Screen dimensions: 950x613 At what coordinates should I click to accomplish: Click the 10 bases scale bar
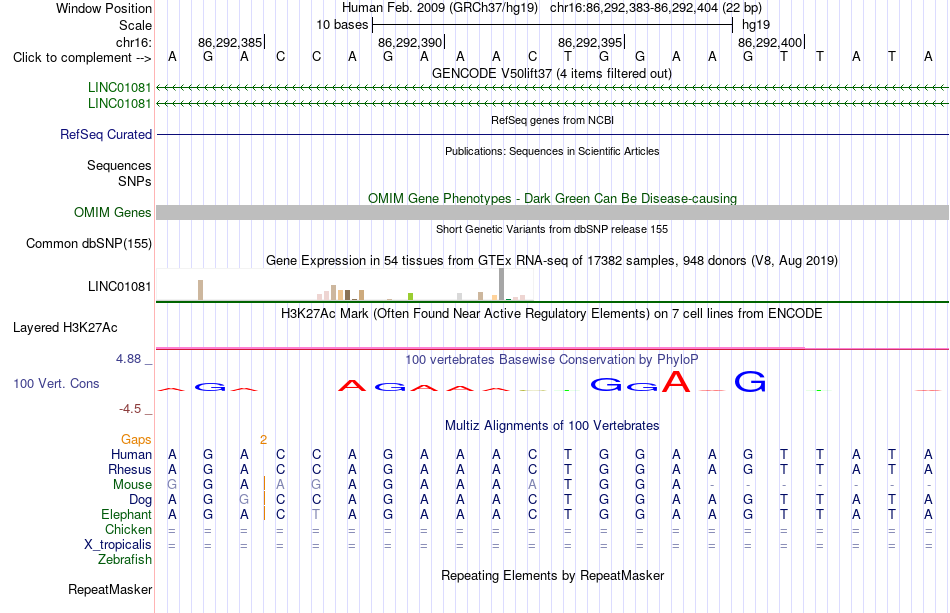(x=553, y=25)
